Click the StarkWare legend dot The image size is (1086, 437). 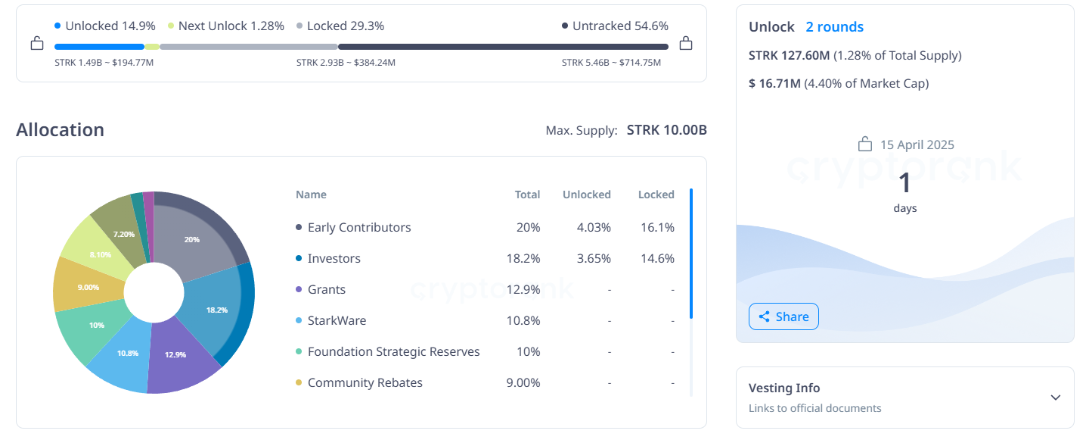click(x=299, y=321)
